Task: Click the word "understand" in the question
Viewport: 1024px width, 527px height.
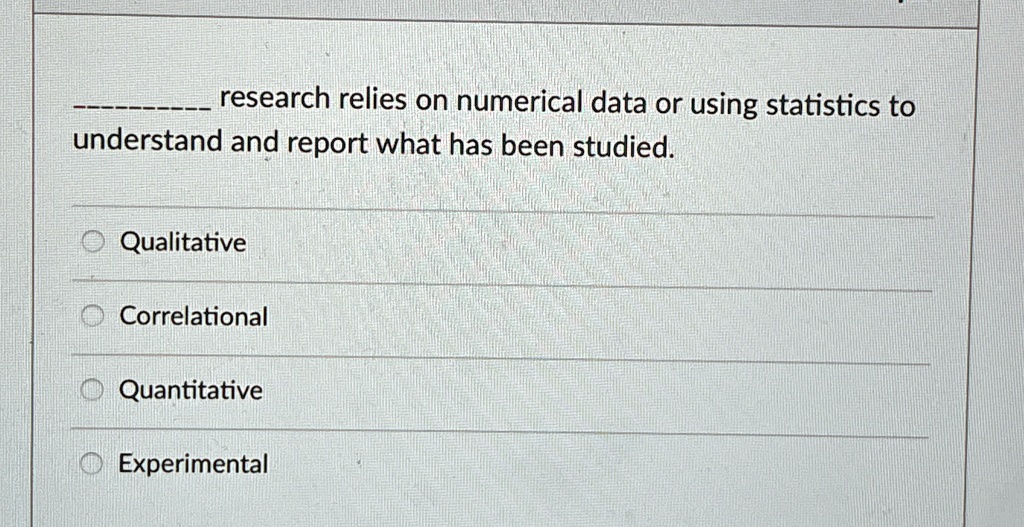Action: pyautogui.click(x=148, y=140)
